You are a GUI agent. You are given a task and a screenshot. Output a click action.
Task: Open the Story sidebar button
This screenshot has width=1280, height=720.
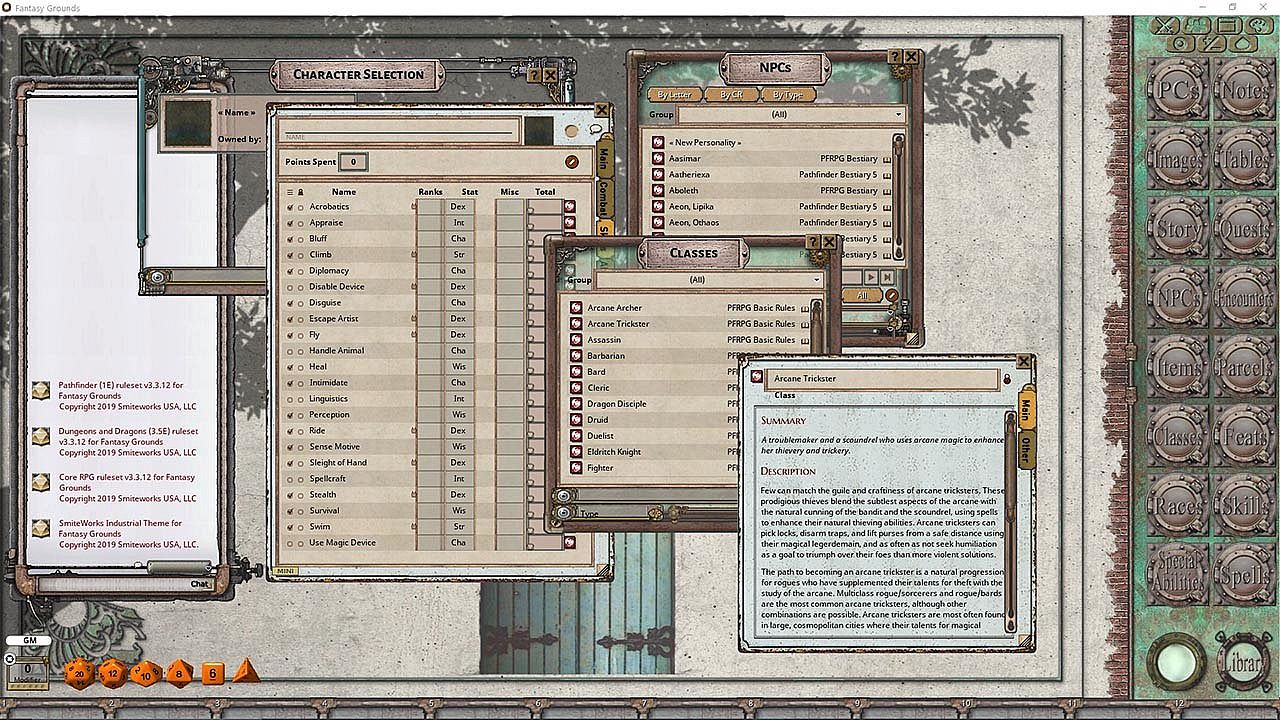pyautogui.click(x=1177, y=227)
